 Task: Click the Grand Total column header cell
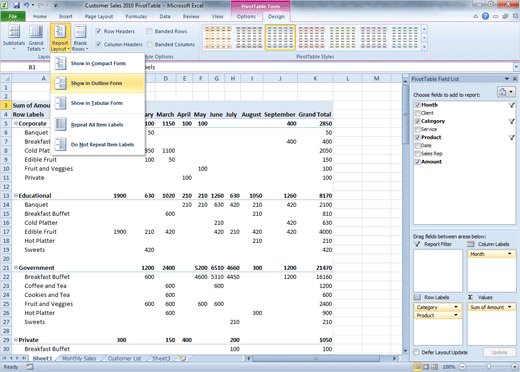tap(315, 114)
